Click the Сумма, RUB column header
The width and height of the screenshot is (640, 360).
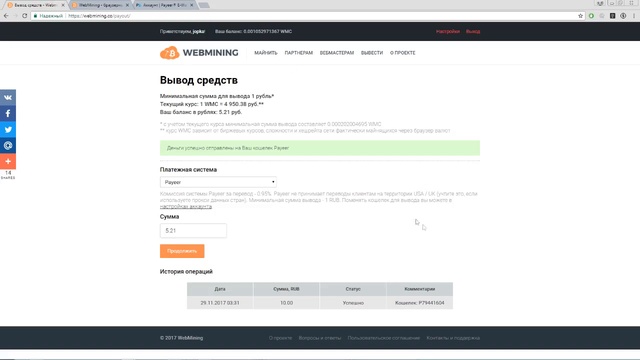pyautogui.click(x=286, y=289)
